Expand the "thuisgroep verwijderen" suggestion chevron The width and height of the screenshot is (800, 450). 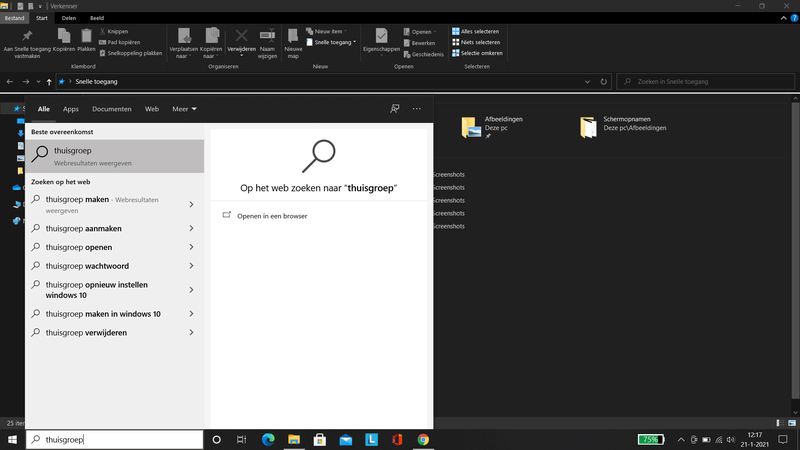[191, 333]
